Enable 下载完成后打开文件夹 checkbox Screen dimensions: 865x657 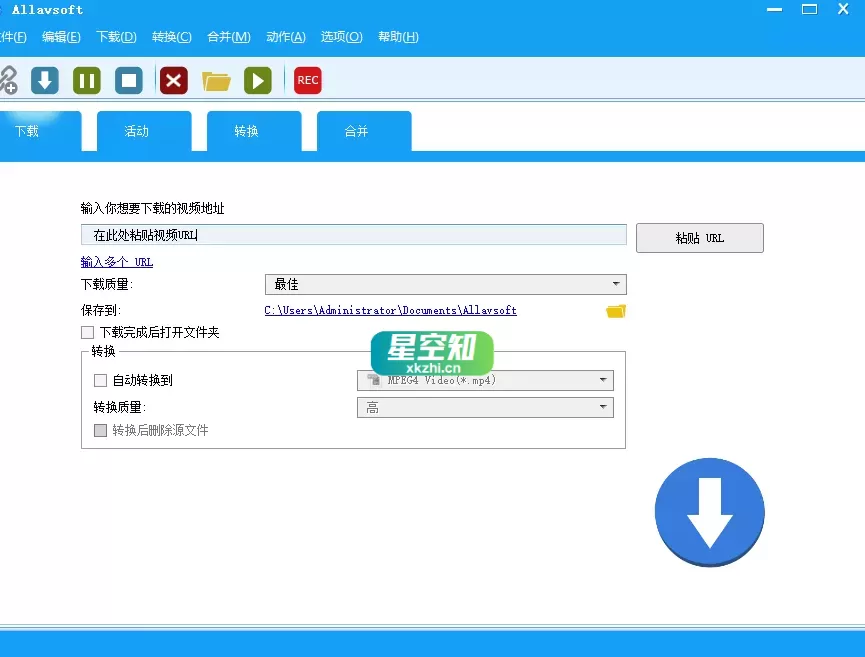tap(86, 332)
